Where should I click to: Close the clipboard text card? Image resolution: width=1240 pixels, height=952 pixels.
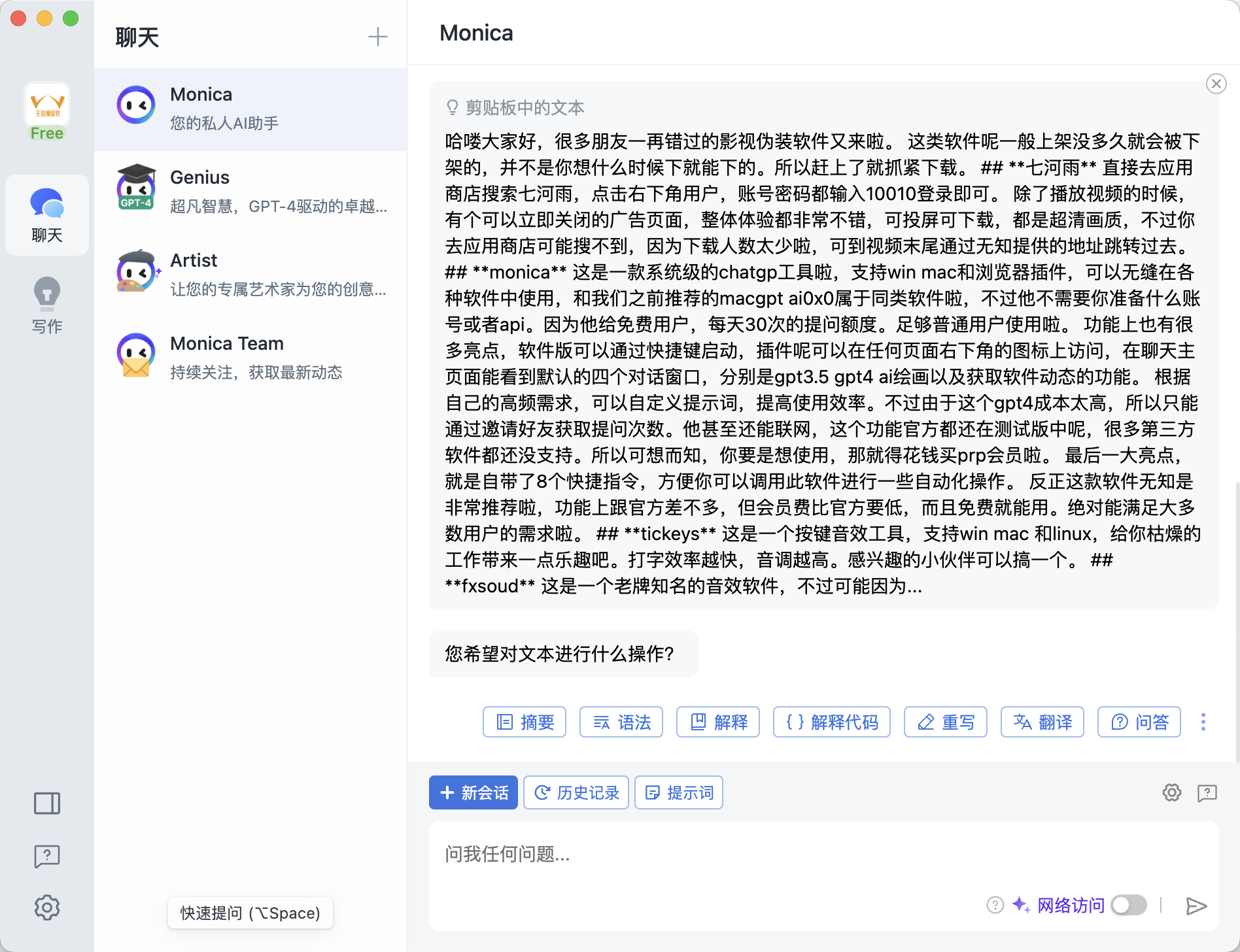(1216, 84)
